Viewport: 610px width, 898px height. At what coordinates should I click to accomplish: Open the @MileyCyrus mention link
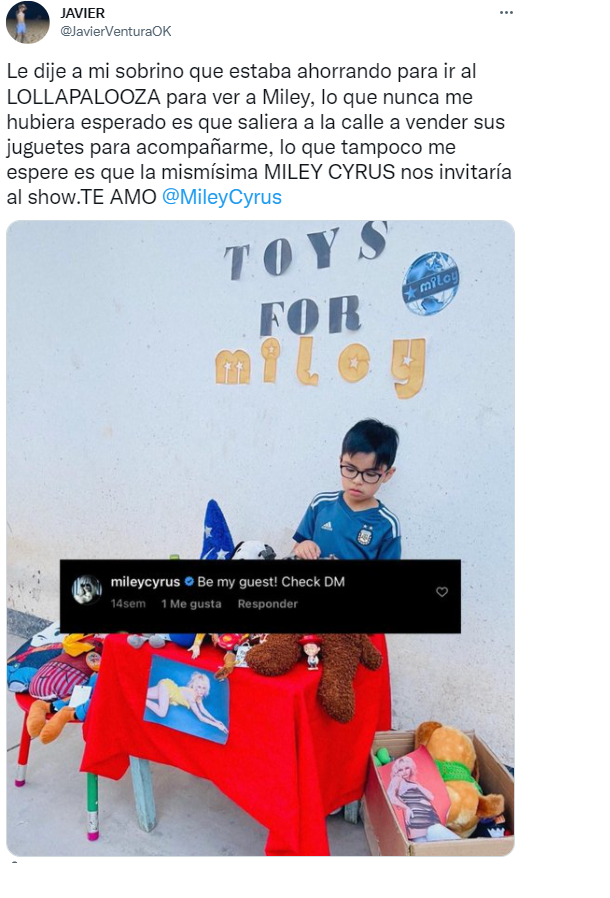(222, 197)
